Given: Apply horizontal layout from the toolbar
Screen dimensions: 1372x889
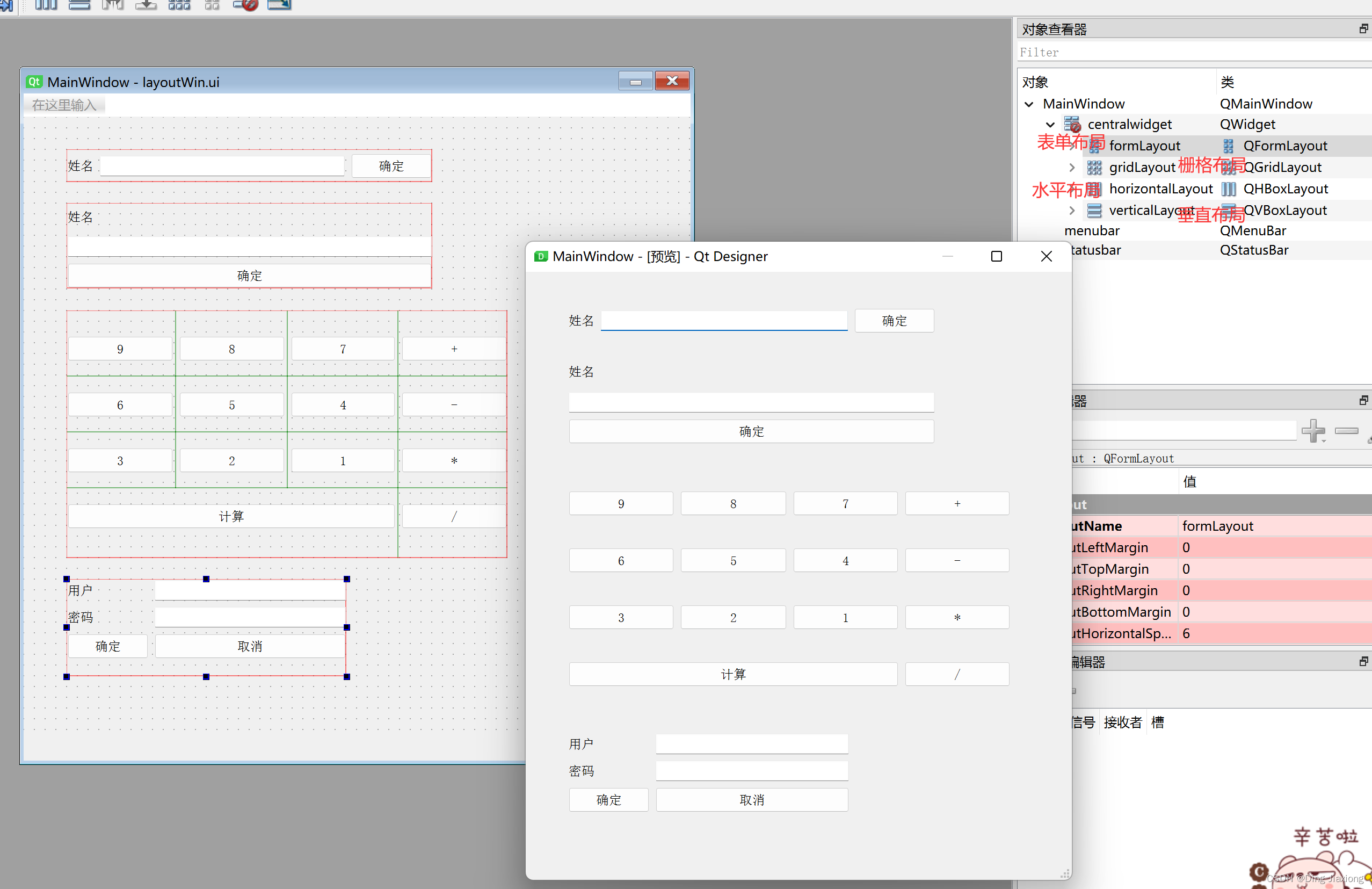Looking at the screenshot, I should (x=46, y=5).
